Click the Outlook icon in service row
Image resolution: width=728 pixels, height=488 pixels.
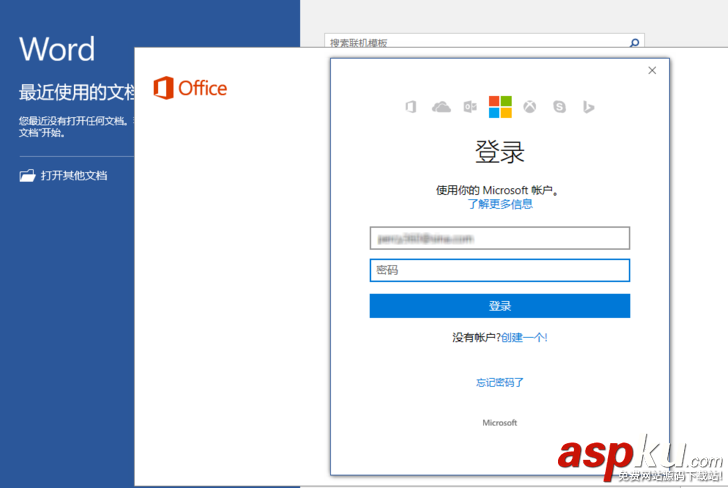470,107
